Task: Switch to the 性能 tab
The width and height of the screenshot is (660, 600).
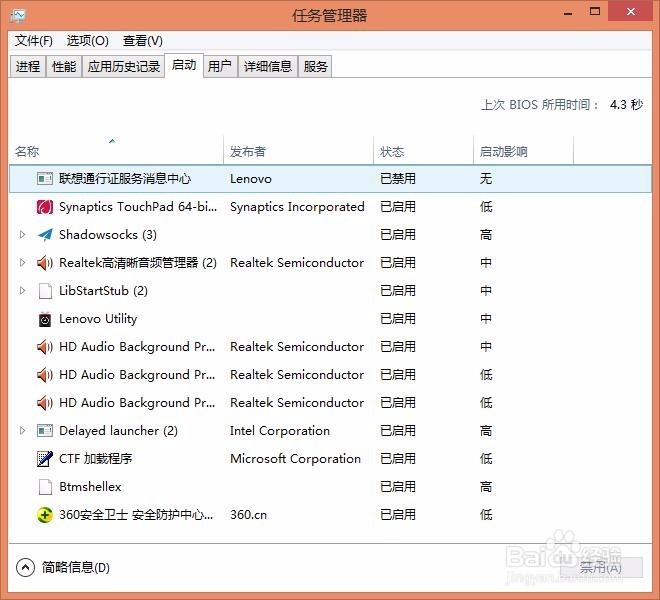Action: 64,67
